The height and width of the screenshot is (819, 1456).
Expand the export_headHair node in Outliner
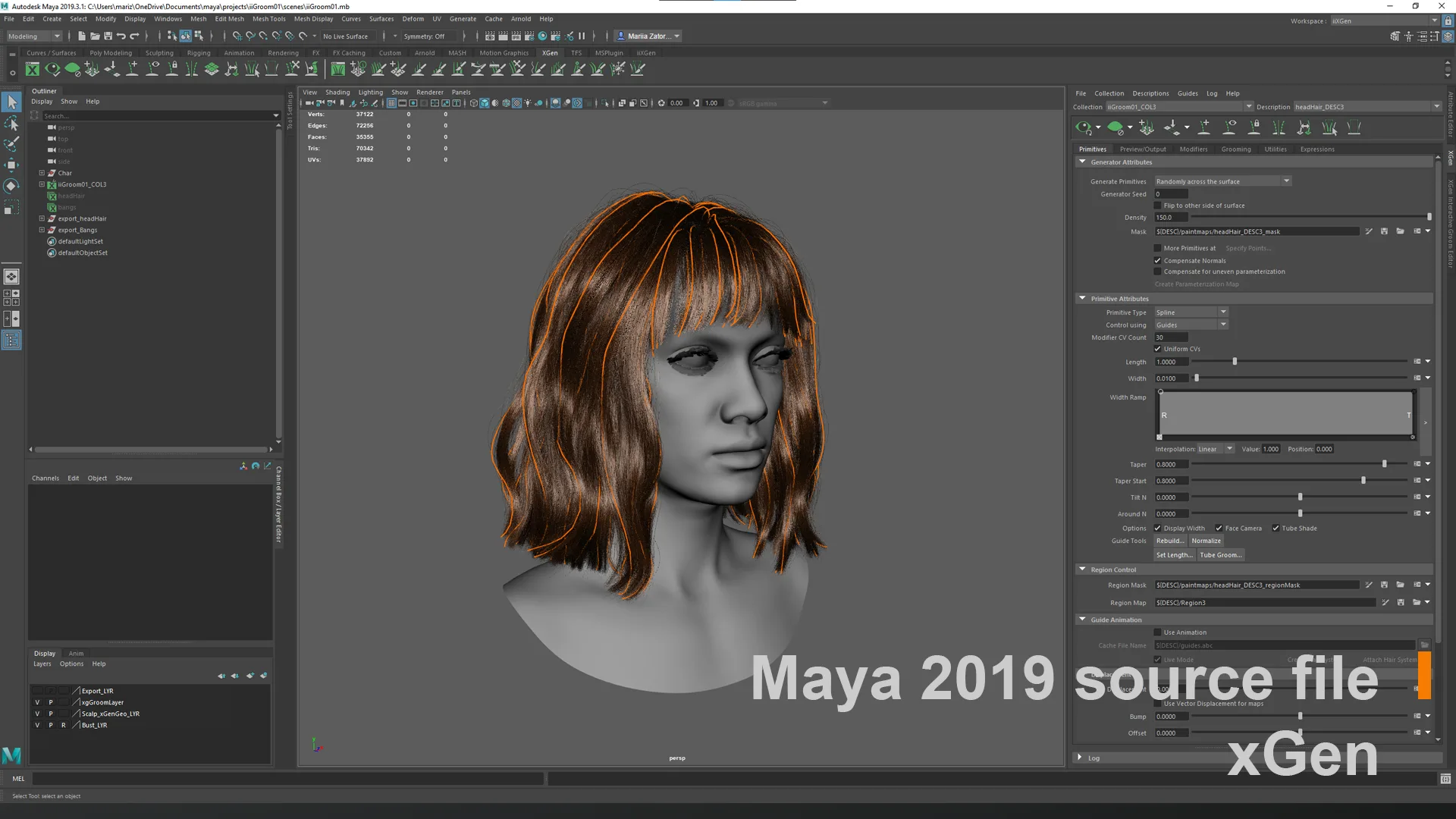pyautogui.click(x=42, y=218)
